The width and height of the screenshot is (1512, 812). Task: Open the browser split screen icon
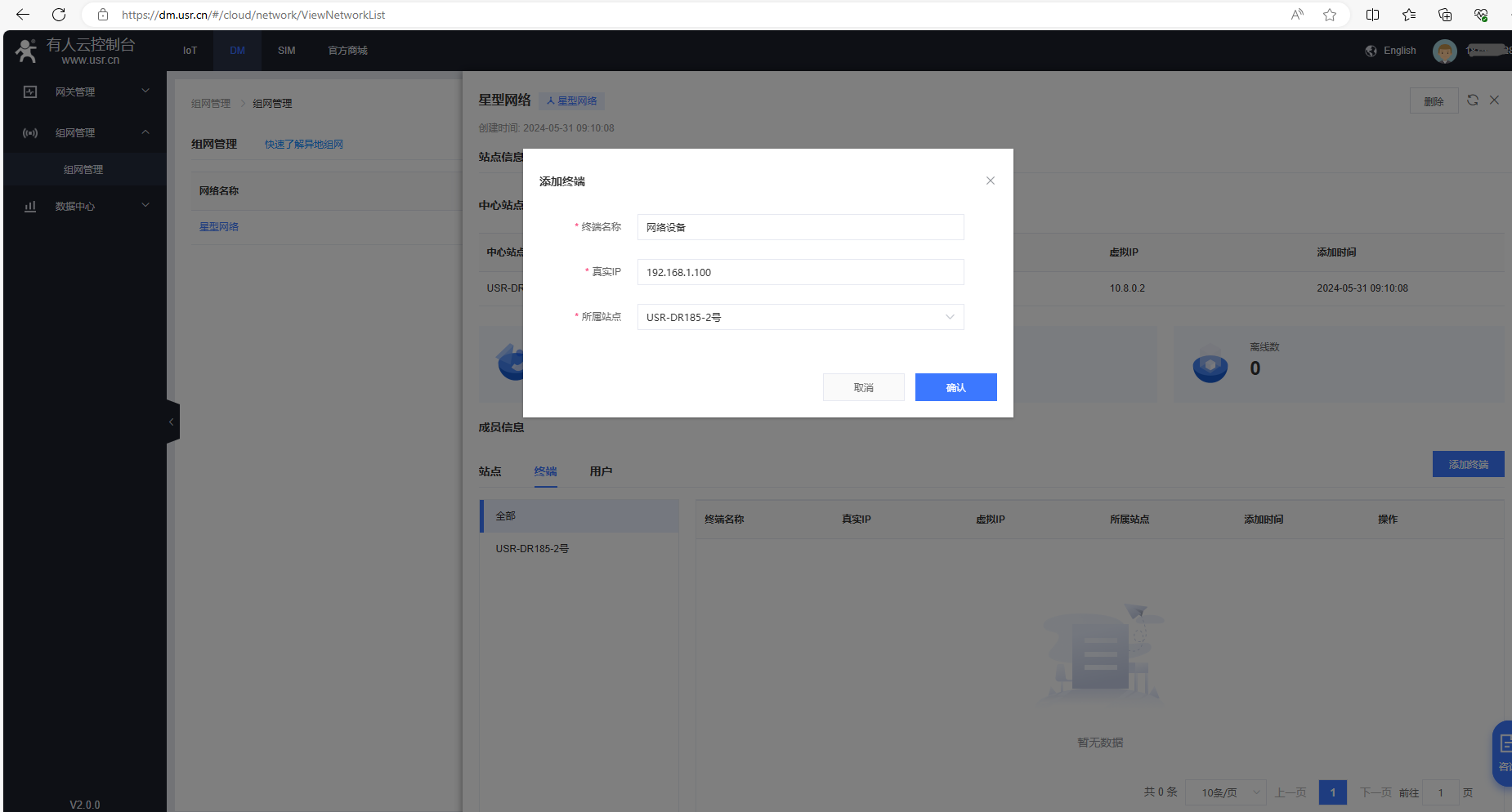(1372, 15)
